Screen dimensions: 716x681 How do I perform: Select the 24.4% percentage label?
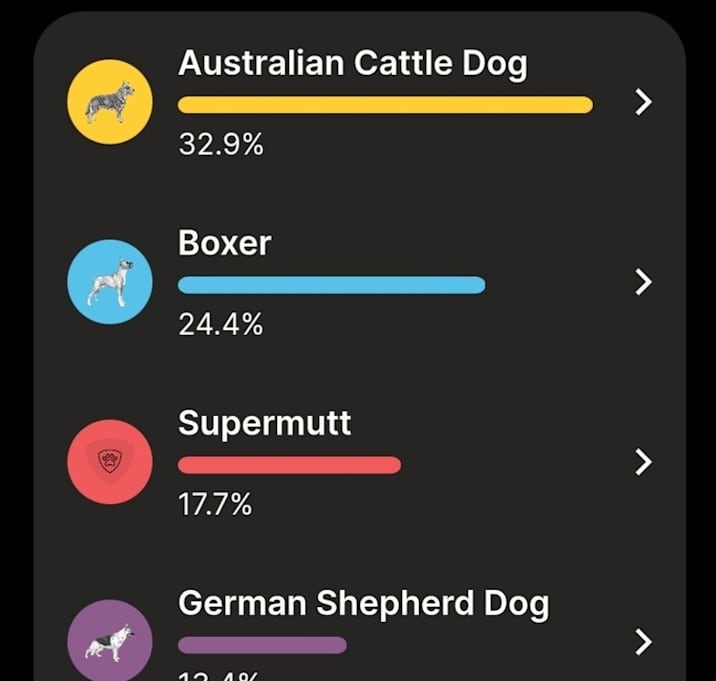[x=221, y=324]
